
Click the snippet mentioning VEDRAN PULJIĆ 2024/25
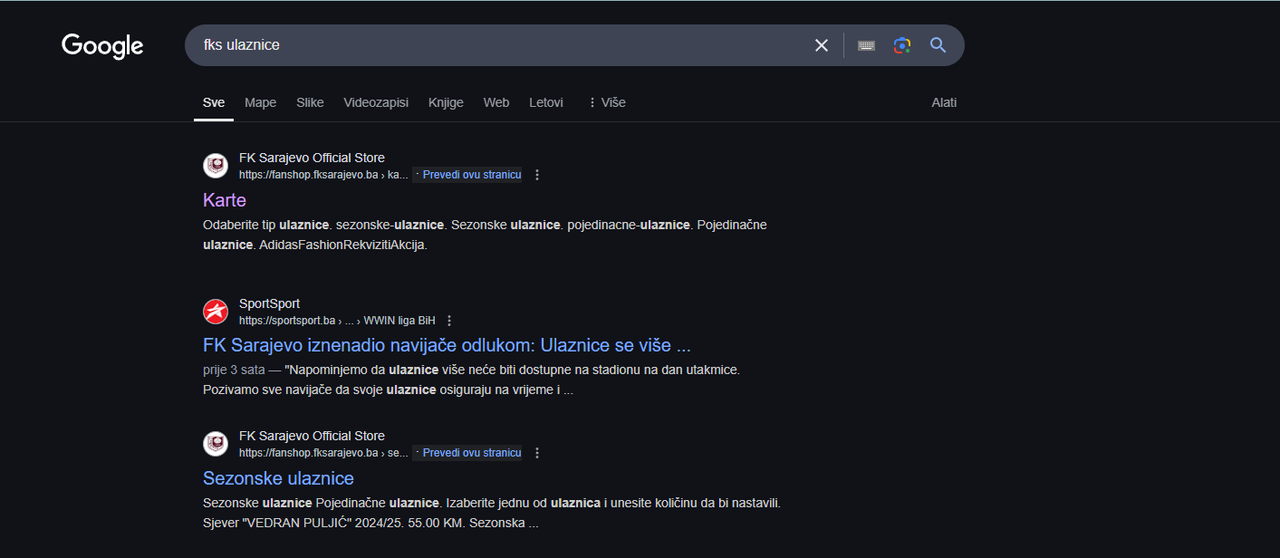492,513
